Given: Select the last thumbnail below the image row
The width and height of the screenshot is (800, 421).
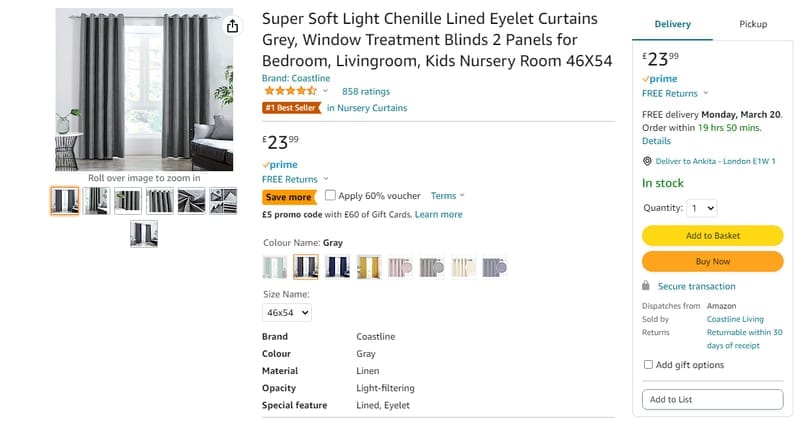Looking at the screenshot, I should (144, 234).
